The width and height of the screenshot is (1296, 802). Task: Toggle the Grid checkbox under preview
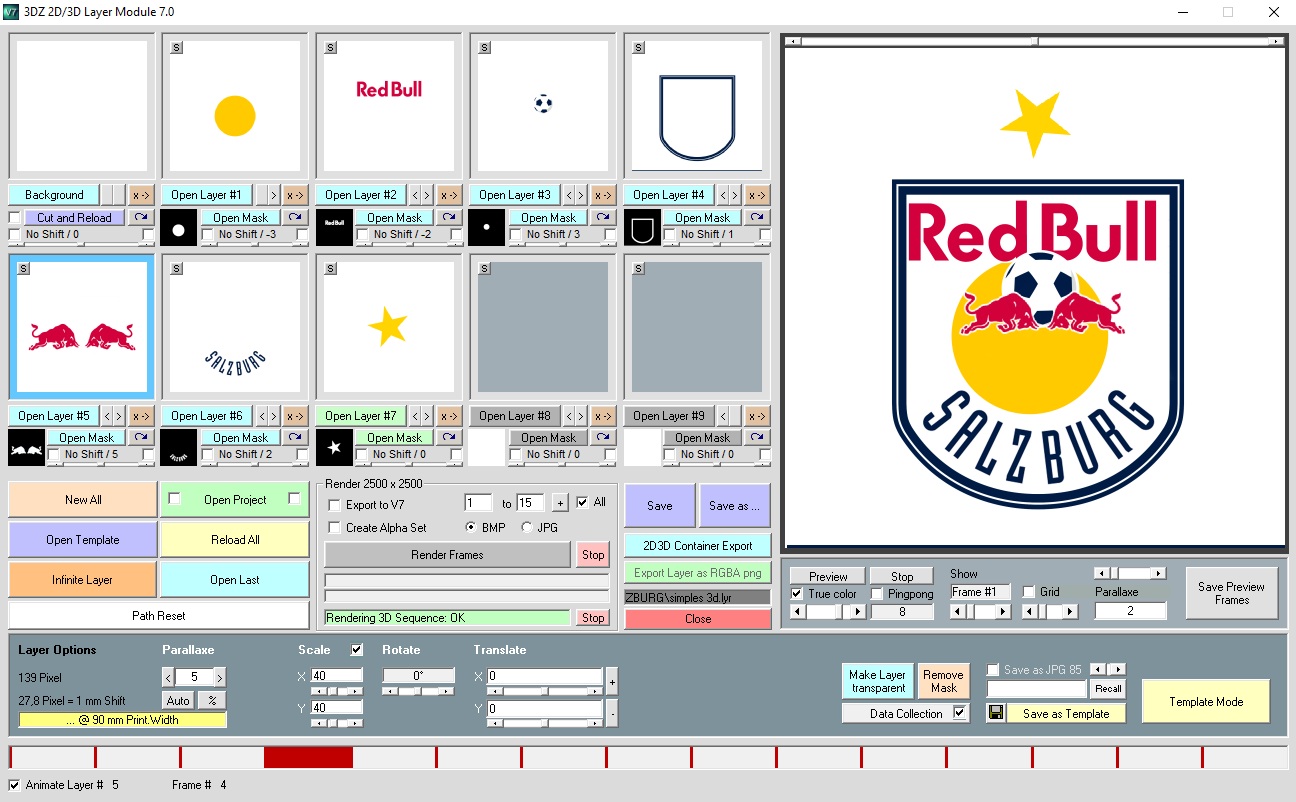click(x=1029, y=592)
